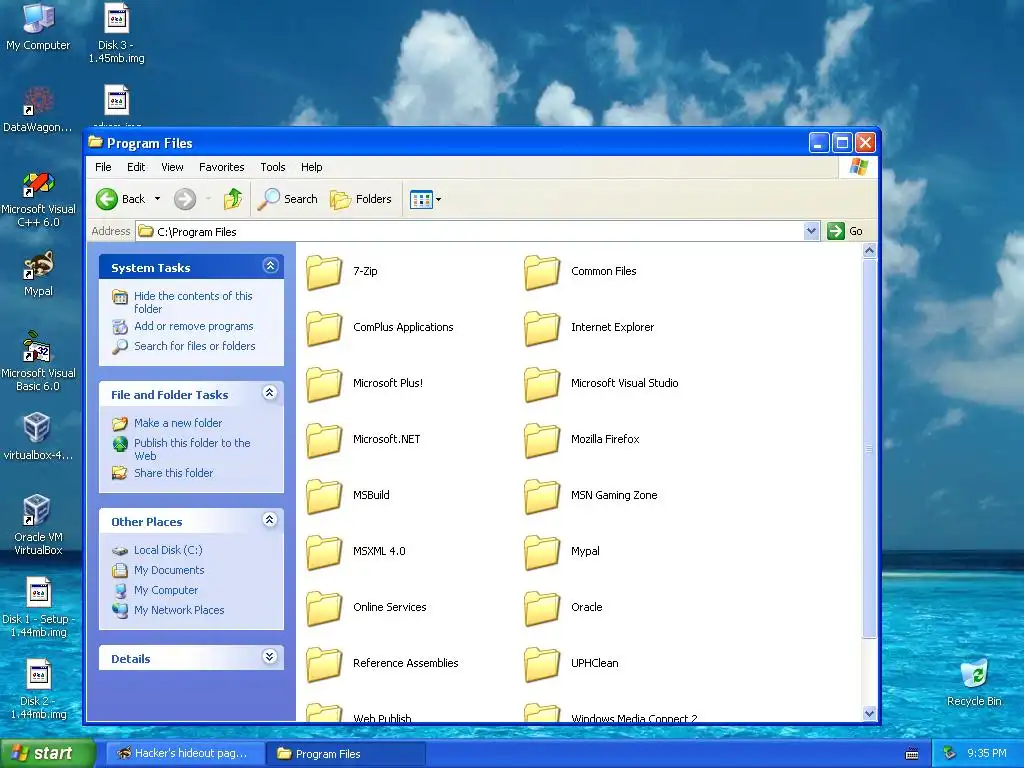Select the Common Files folder icon
Viewport: 1024px width, 768px height.
coord(542,272)
